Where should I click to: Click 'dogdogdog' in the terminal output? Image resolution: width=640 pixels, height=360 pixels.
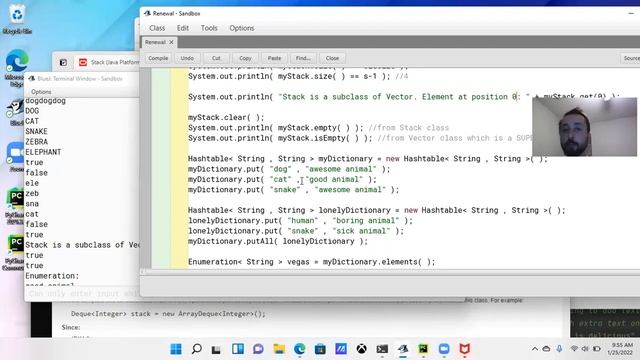pos(45,101)
